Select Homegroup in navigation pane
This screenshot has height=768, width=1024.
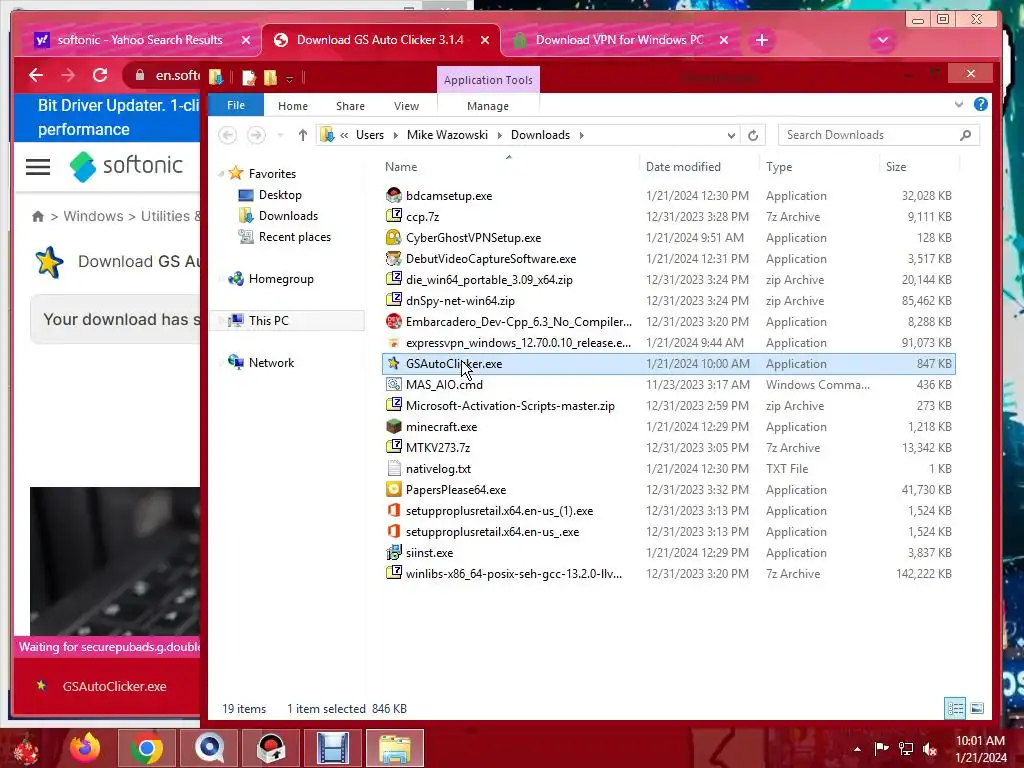[281, 279]
